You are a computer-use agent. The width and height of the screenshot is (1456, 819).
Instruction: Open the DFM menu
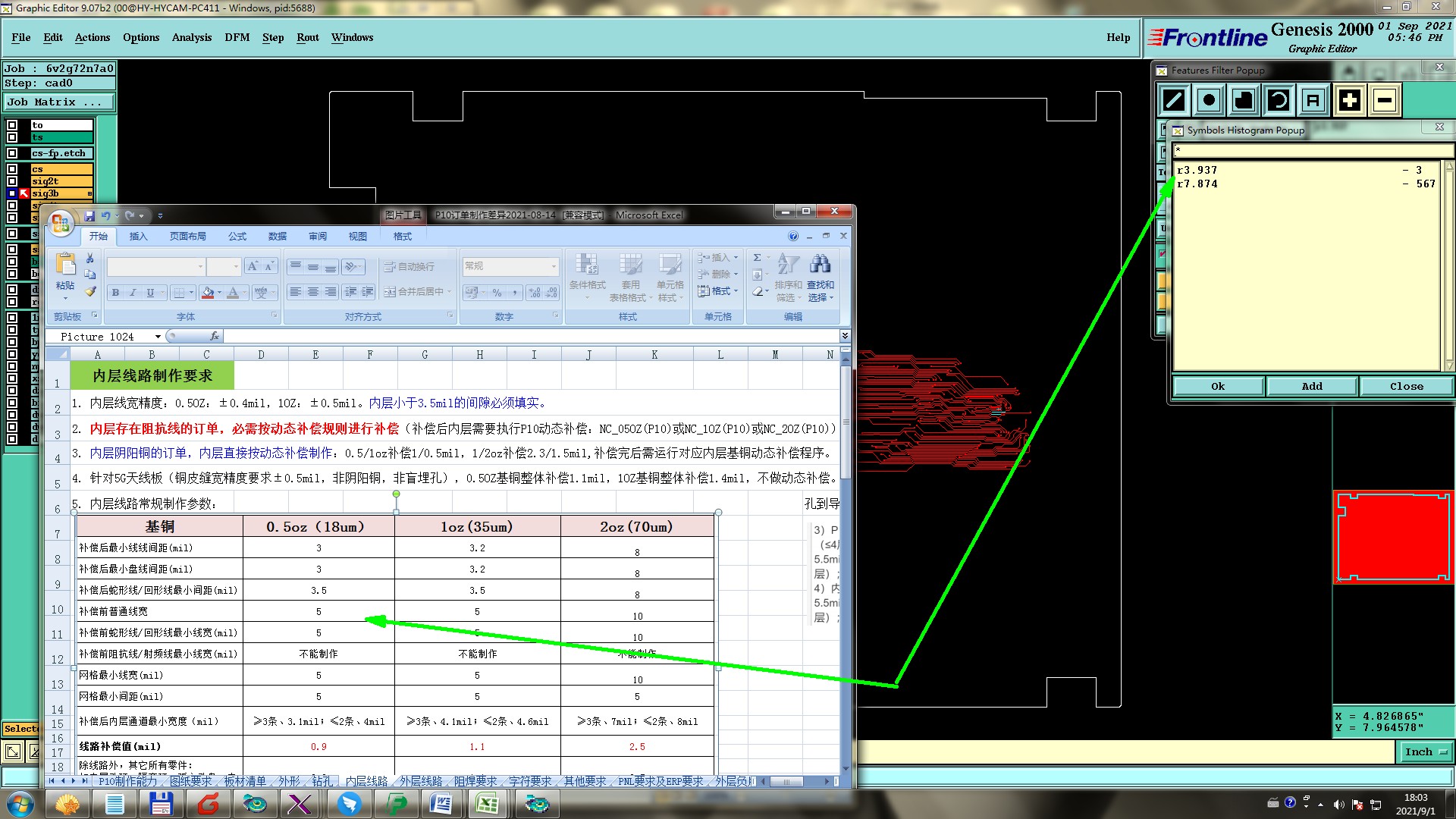237,37
